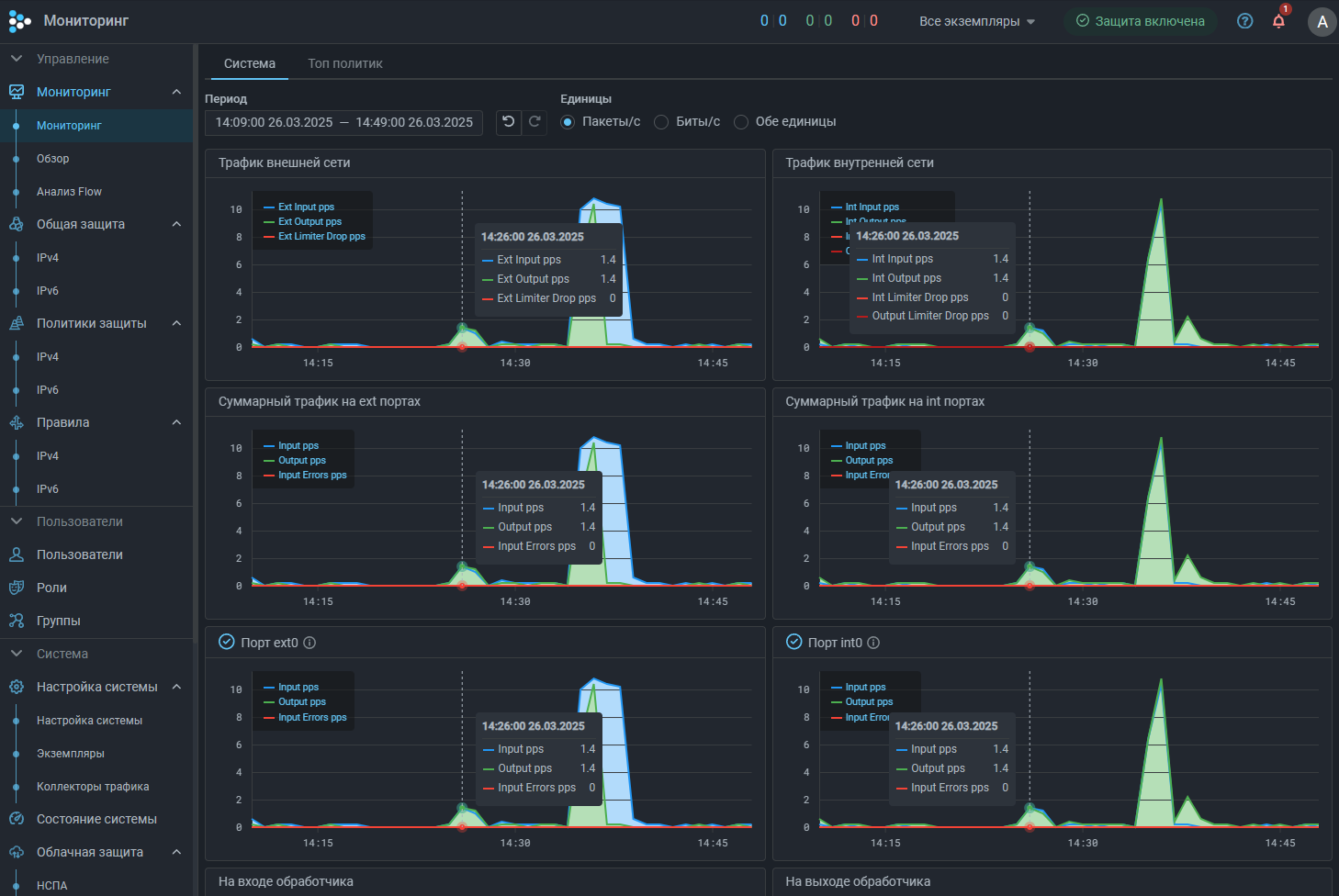Open the help question mark icon
The width and height of the screenshot is (1339, 896).
pyautogui.click(x=1244, y=21)
